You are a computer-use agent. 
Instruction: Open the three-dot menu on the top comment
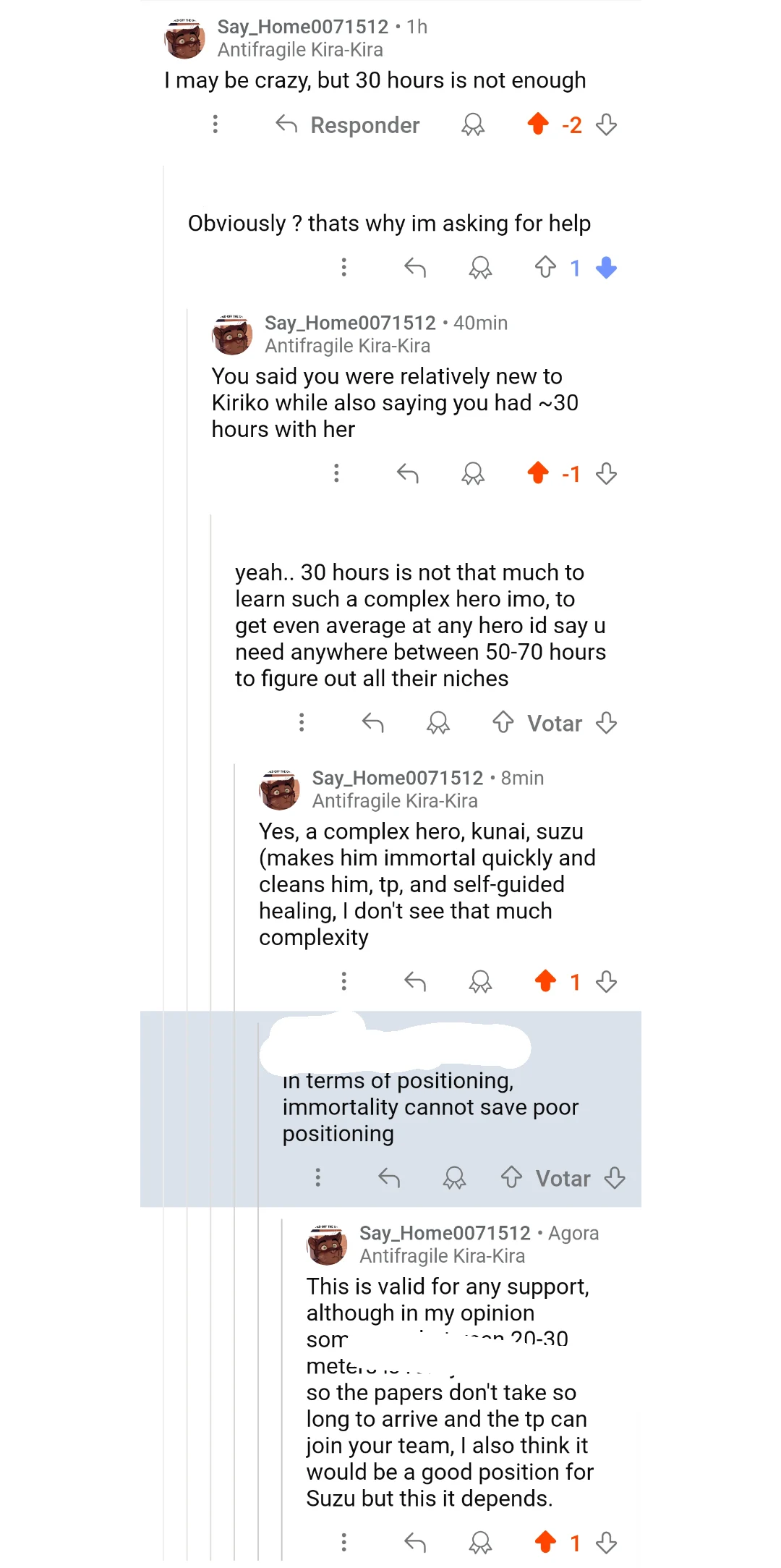[215, 124]
